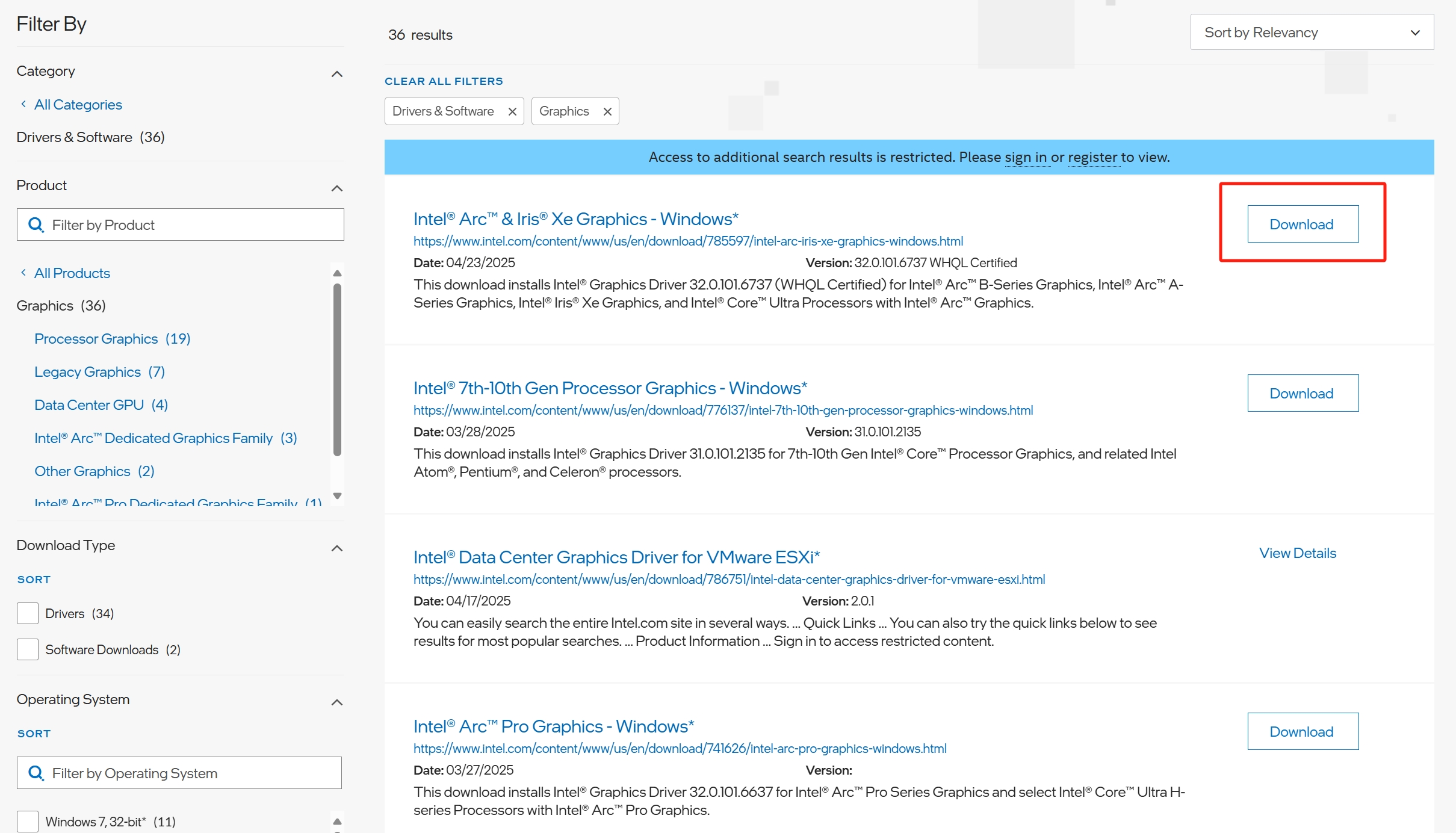View Details for VMware ESXi graphics driver
Viewport: 1456px width, 833px height.
point(1298,553)
